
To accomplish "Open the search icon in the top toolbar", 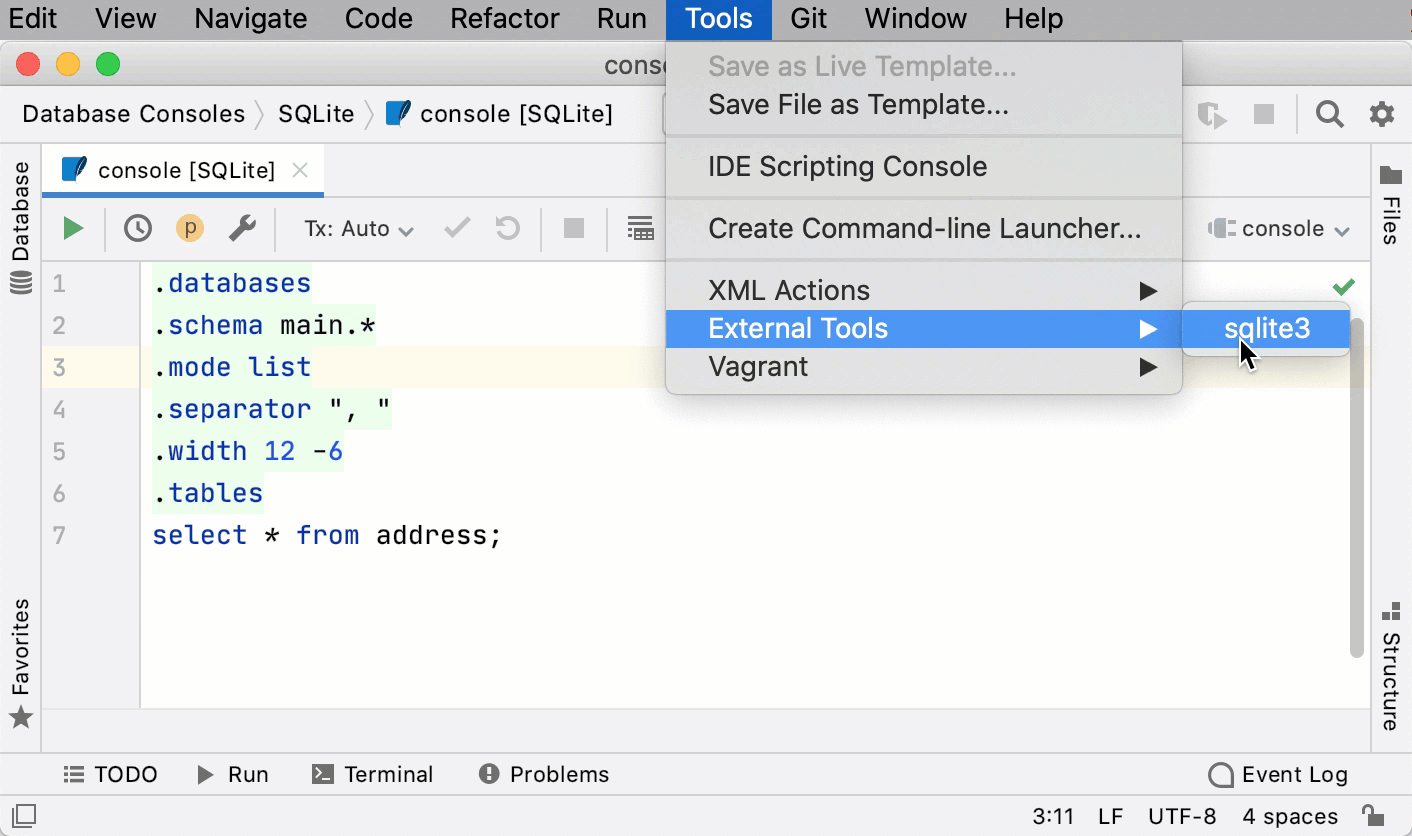I will (x=1329, y=113).
